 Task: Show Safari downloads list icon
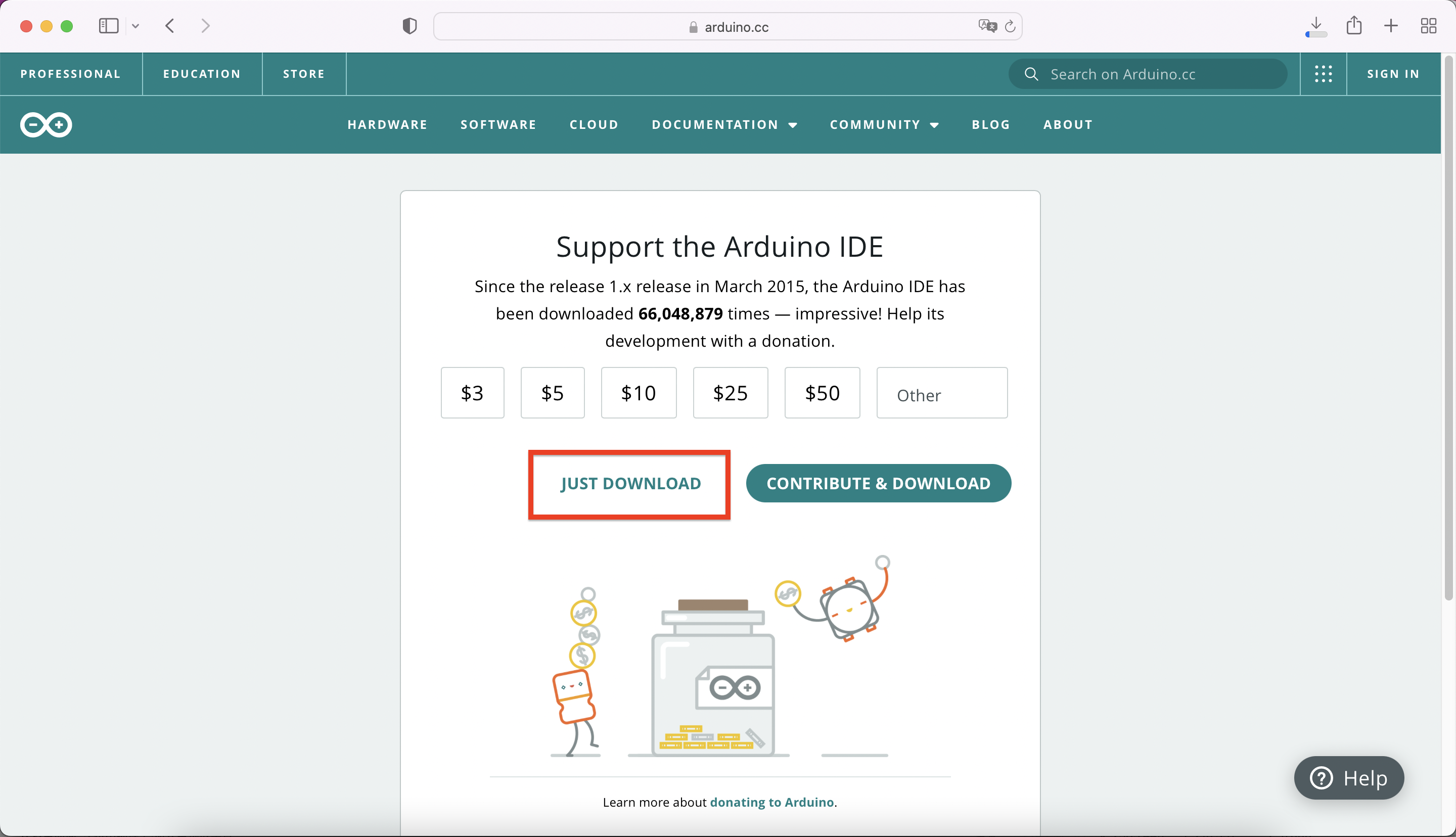[1316, 27]
